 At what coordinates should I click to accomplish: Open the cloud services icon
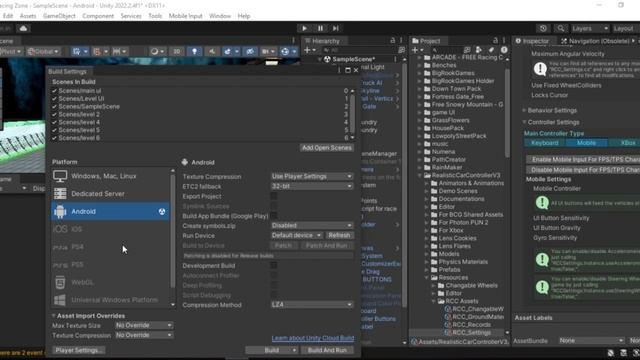pos(23,28)
